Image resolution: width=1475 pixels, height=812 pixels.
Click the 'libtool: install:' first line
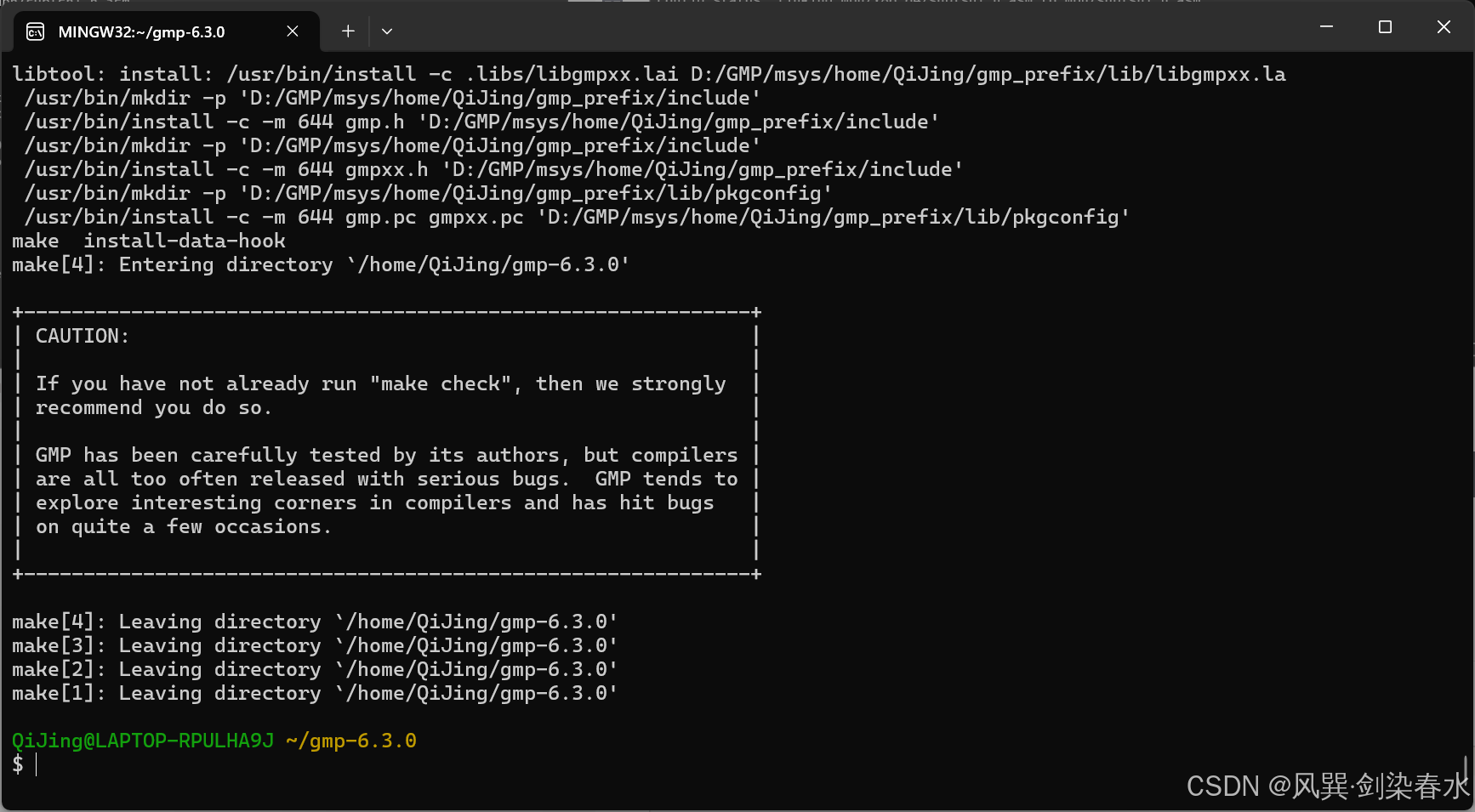[649, 74]
